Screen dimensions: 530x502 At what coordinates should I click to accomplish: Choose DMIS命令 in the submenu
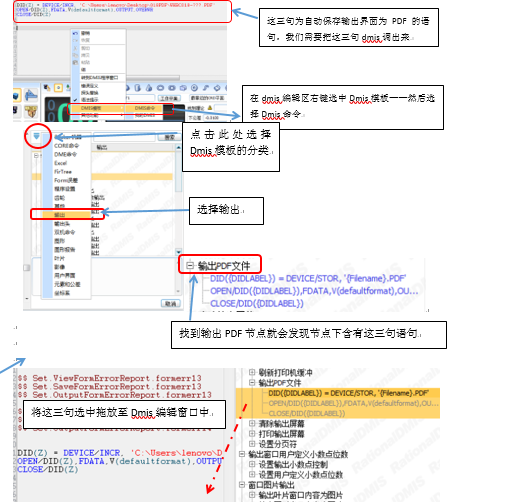coord(145,108)
